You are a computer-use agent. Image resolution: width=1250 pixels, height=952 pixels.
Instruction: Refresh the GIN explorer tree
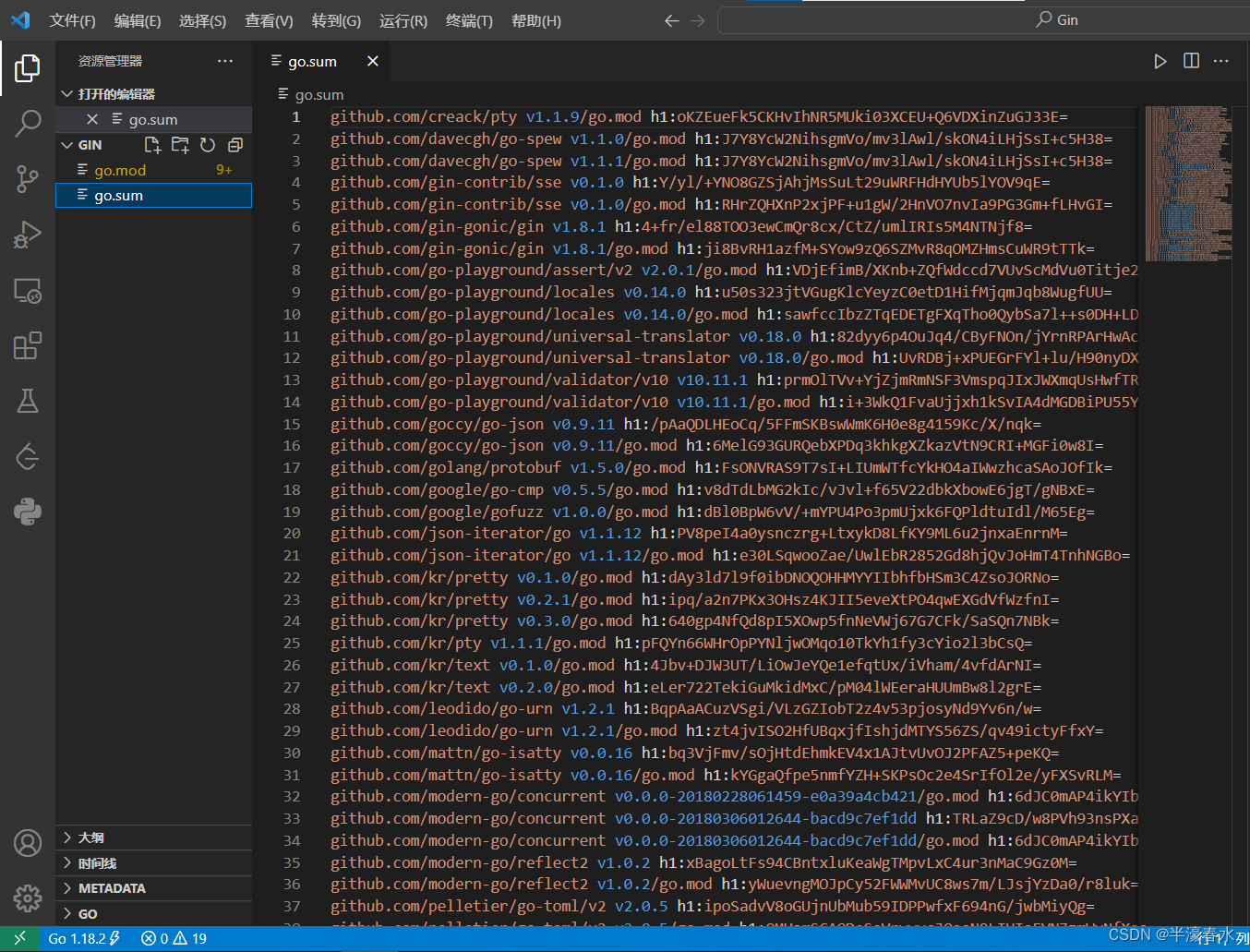pyautogui.click(x=208, y=145)
